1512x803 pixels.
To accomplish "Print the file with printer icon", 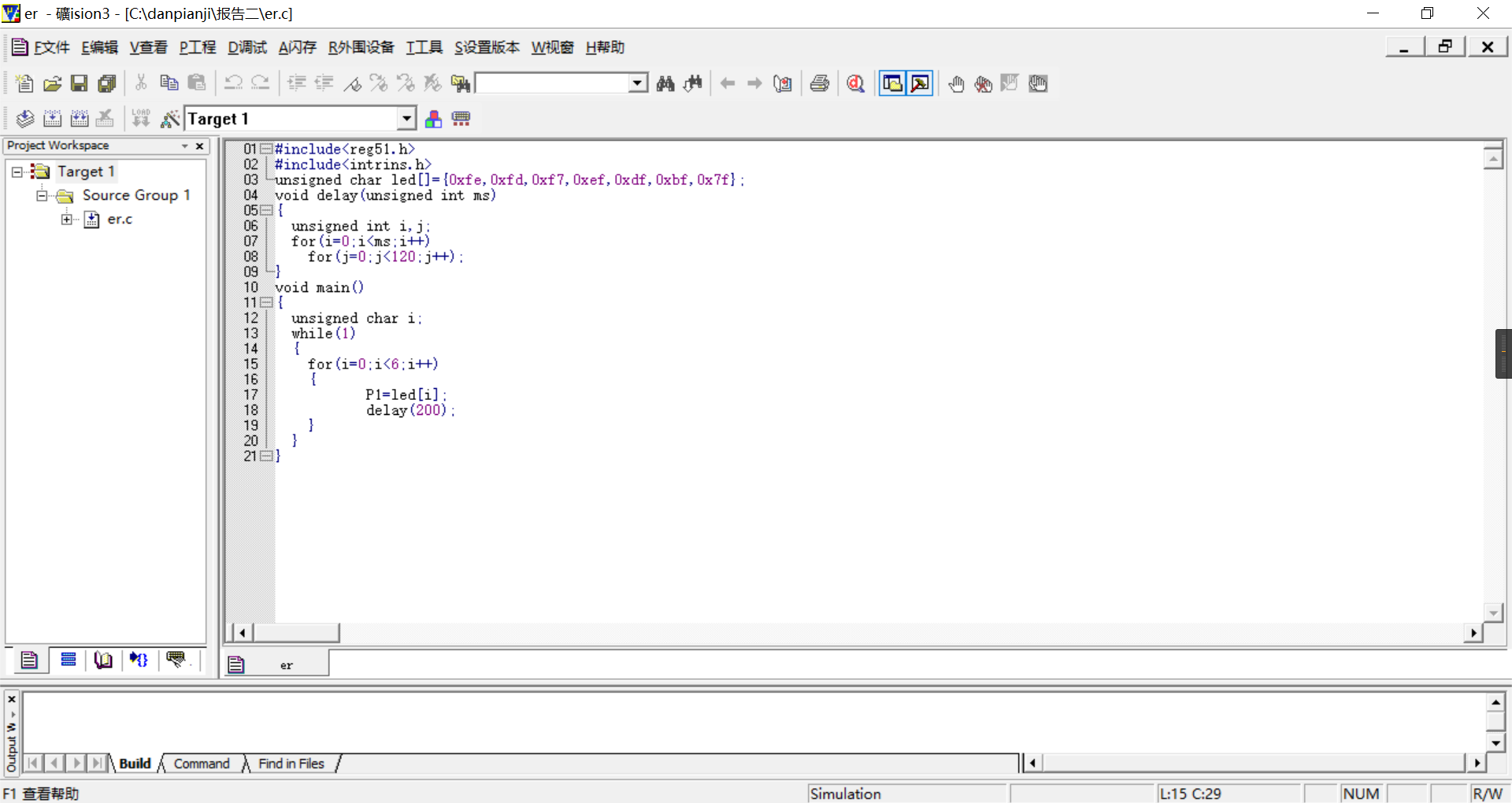I will point(820,83).
